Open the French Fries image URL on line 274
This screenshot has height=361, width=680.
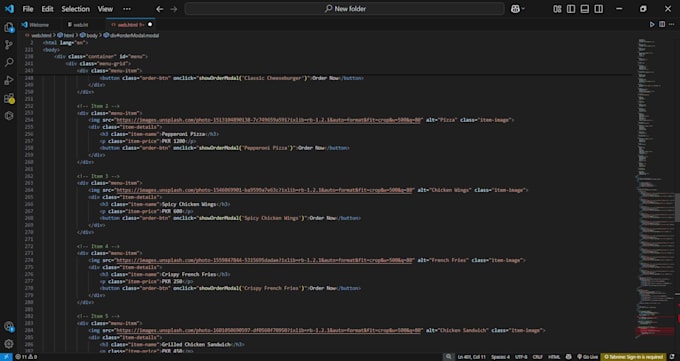(264, 260)
